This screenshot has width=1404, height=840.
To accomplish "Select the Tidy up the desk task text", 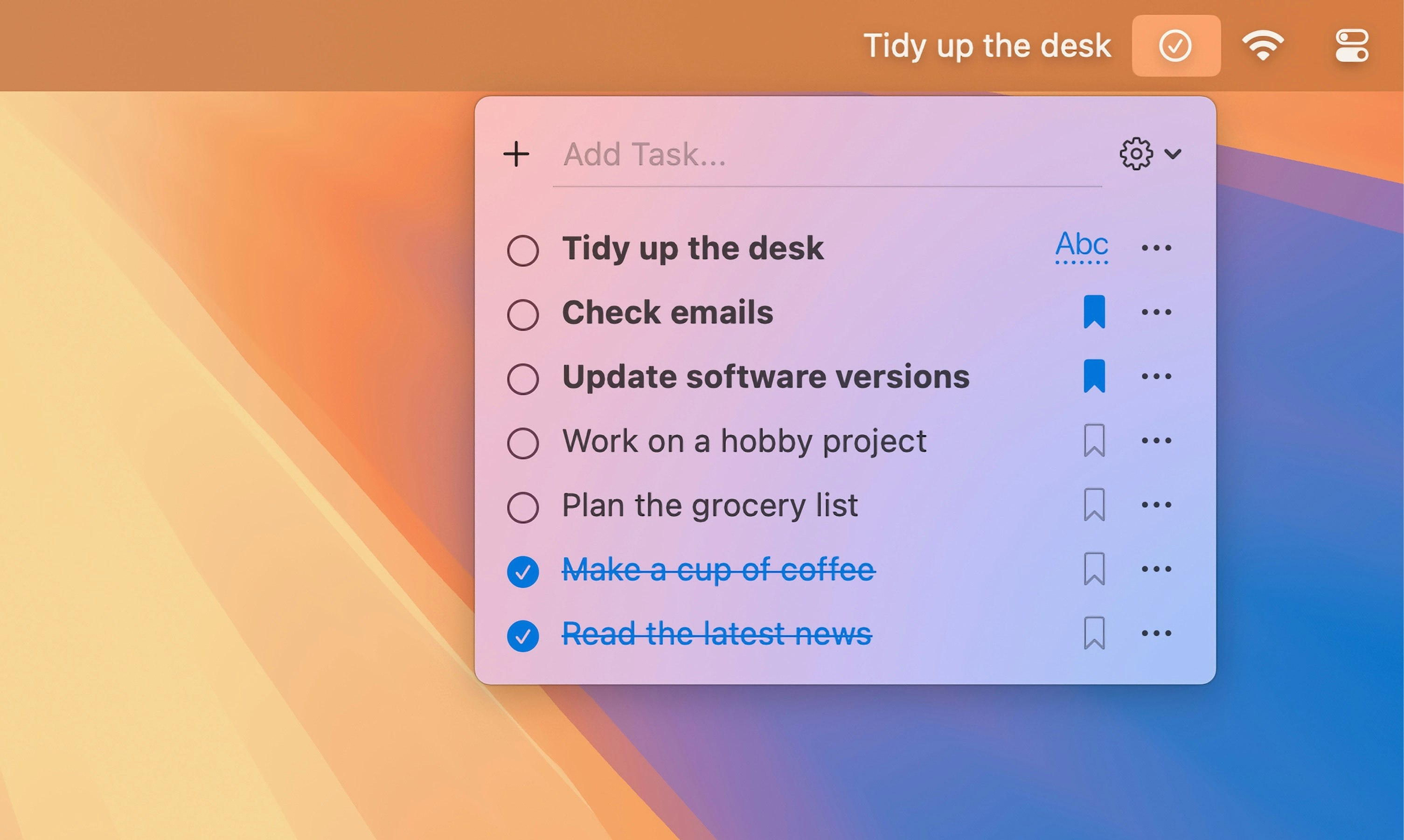I will tap(693, 249).
